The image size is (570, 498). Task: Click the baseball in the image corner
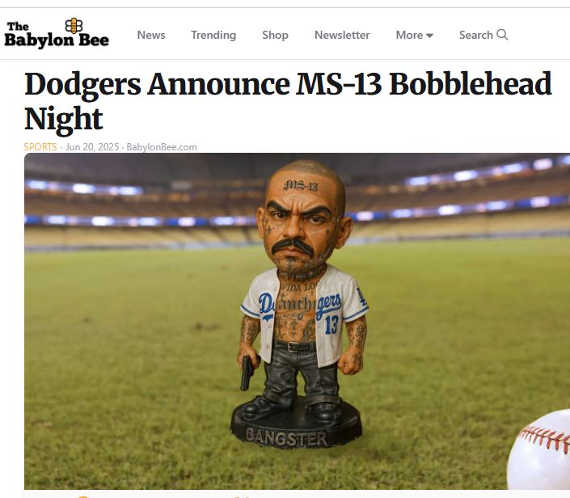point(539,450)
